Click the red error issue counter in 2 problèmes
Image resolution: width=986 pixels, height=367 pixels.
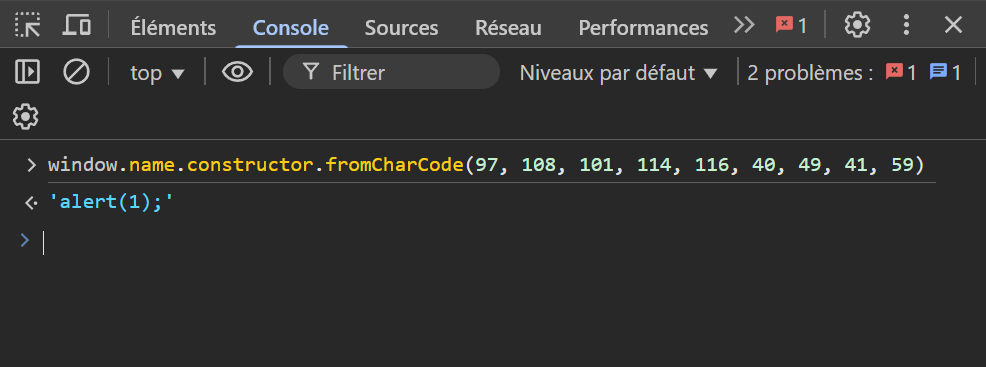pos(901,73)
